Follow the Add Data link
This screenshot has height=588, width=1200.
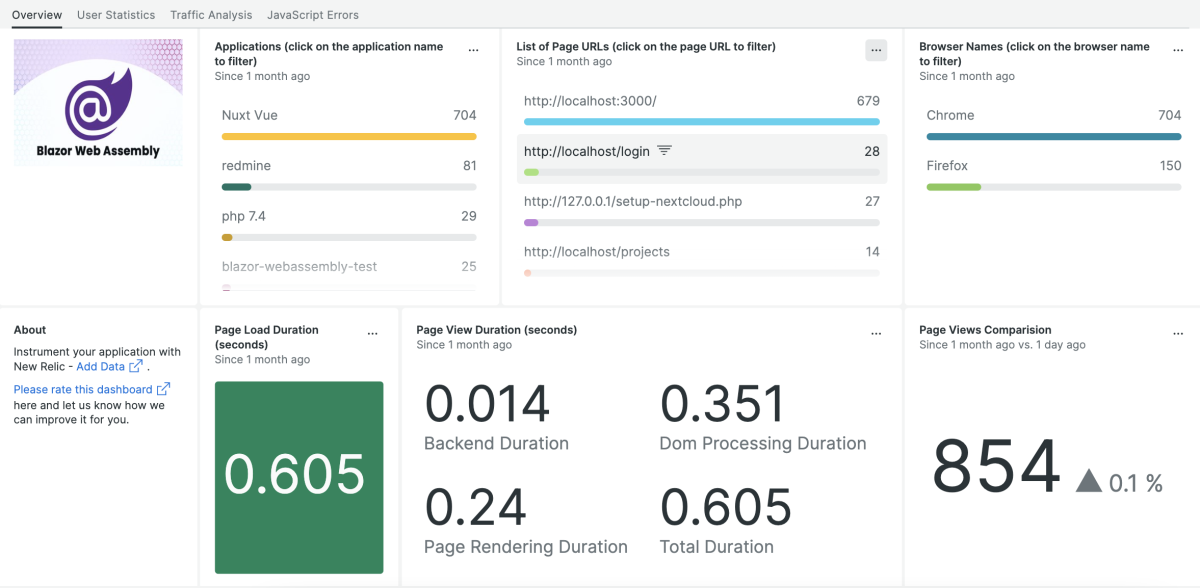100,367
